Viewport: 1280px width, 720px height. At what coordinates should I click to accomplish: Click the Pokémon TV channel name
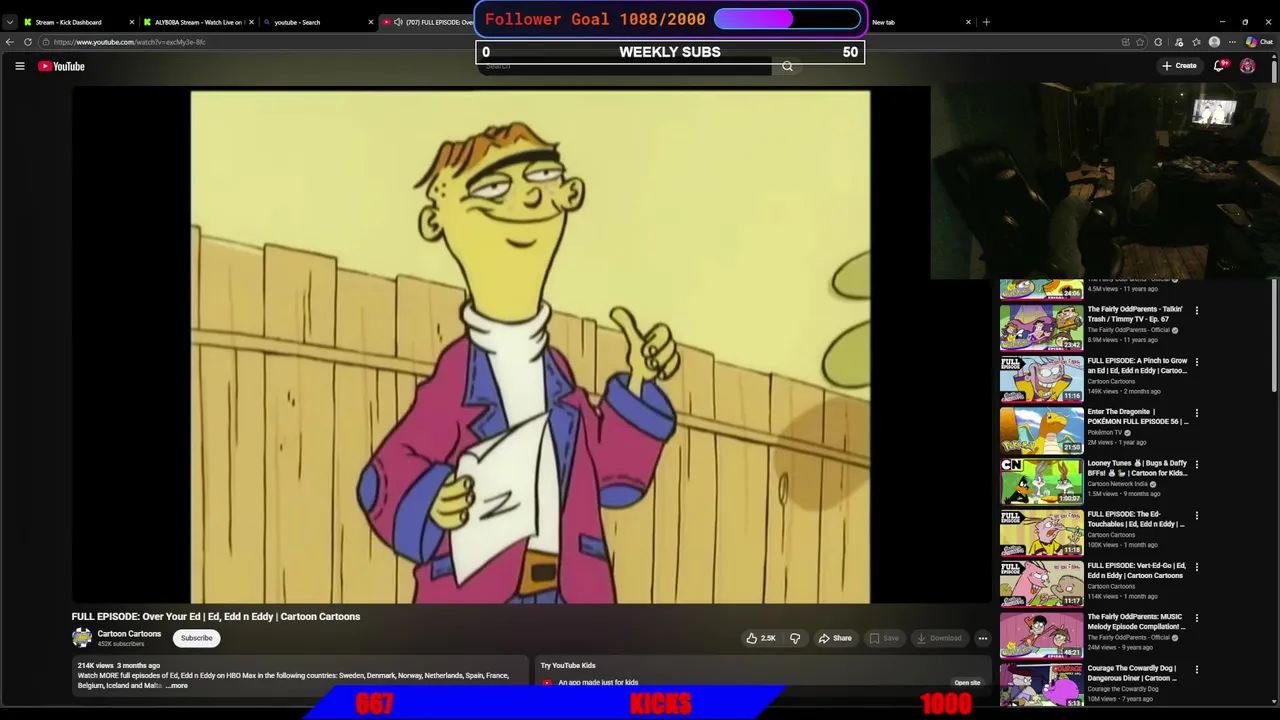point(1105,433)
